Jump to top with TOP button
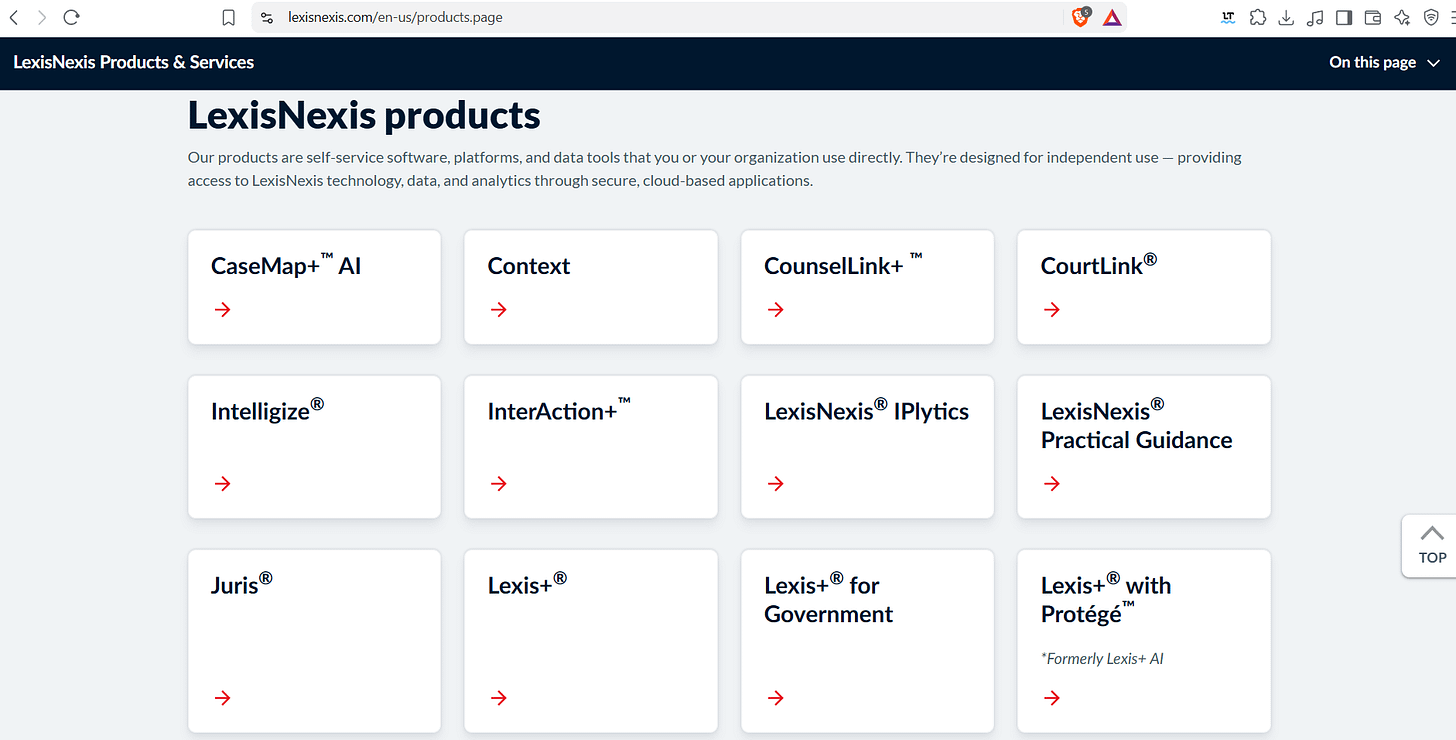 point(1432,545)
